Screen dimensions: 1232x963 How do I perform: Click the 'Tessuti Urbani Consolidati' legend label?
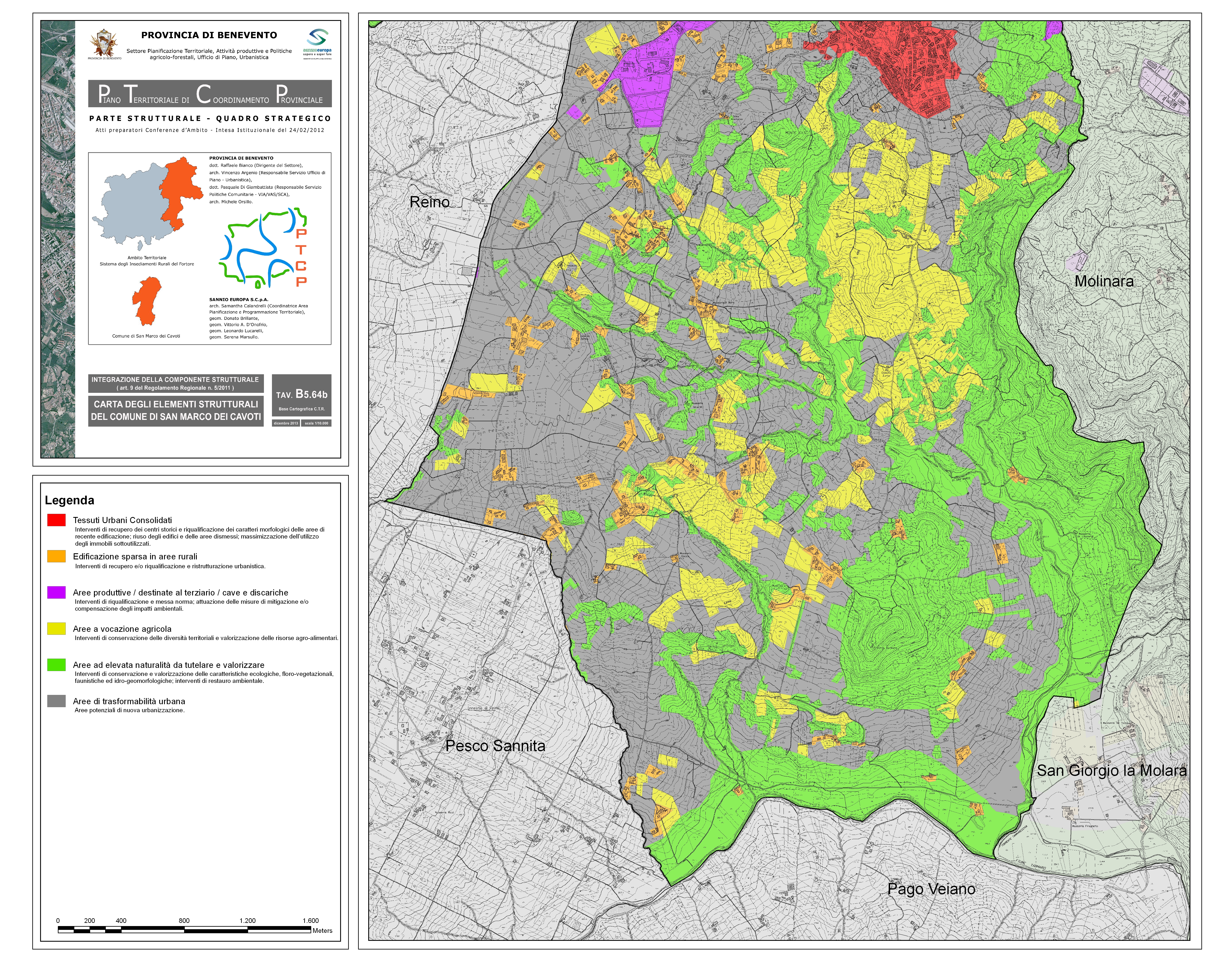tap(122, 520)
